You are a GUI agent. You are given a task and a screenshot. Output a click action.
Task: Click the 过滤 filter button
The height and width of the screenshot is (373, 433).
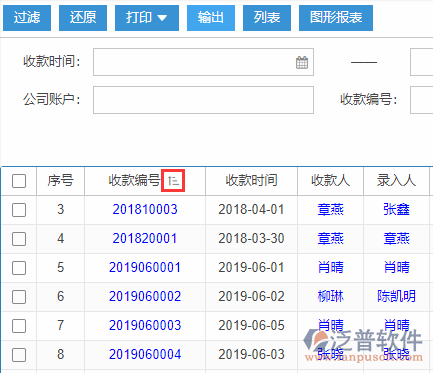pos(27,18)
